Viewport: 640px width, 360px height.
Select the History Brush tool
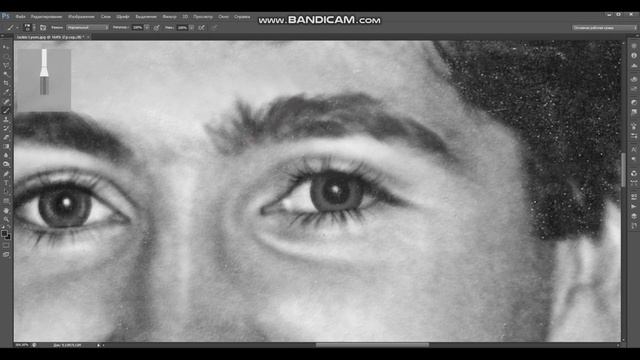6,128
